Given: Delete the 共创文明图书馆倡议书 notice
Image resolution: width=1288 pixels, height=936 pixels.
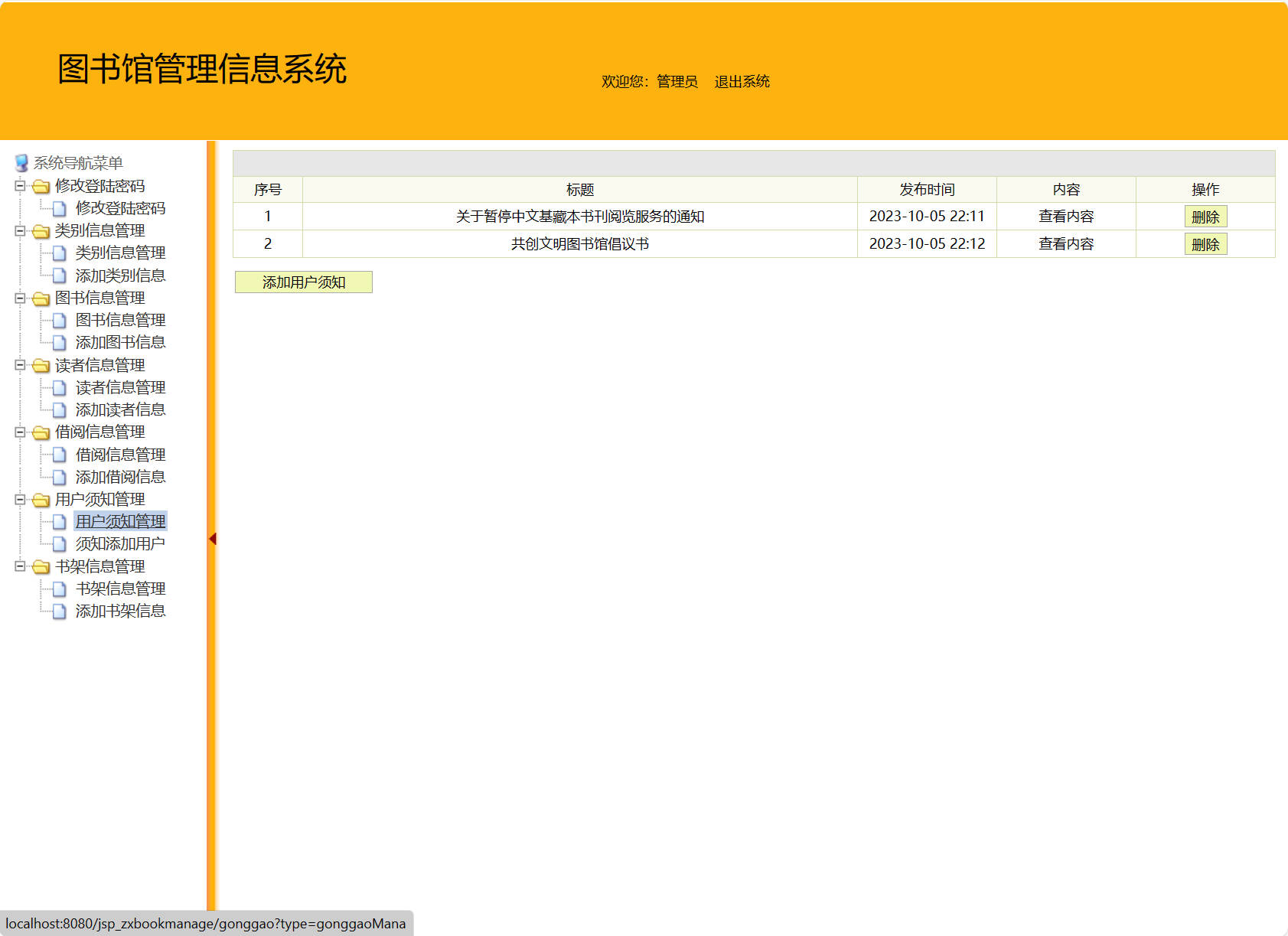Looking at the screenshot, I should click(x=1205, y=244).
